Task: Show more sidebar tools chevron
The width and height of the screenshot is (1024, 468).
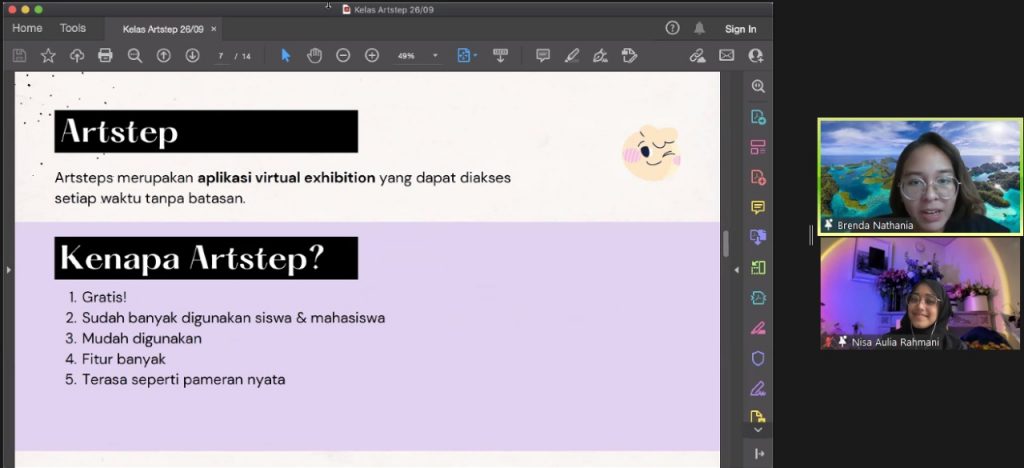Action: 758,430
